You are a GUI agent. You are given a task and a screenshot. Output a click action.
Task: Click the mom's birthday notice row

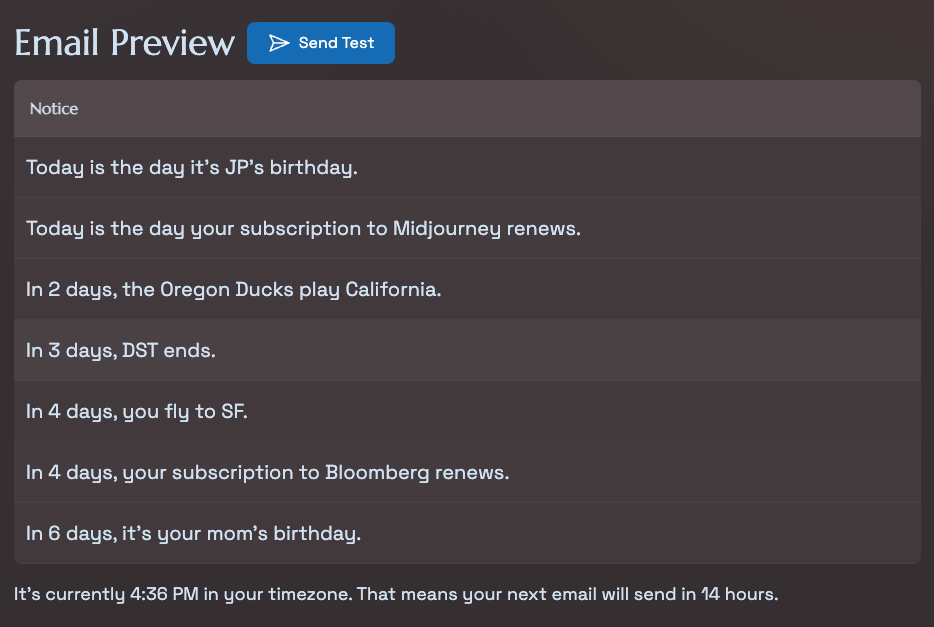(466, 534)
